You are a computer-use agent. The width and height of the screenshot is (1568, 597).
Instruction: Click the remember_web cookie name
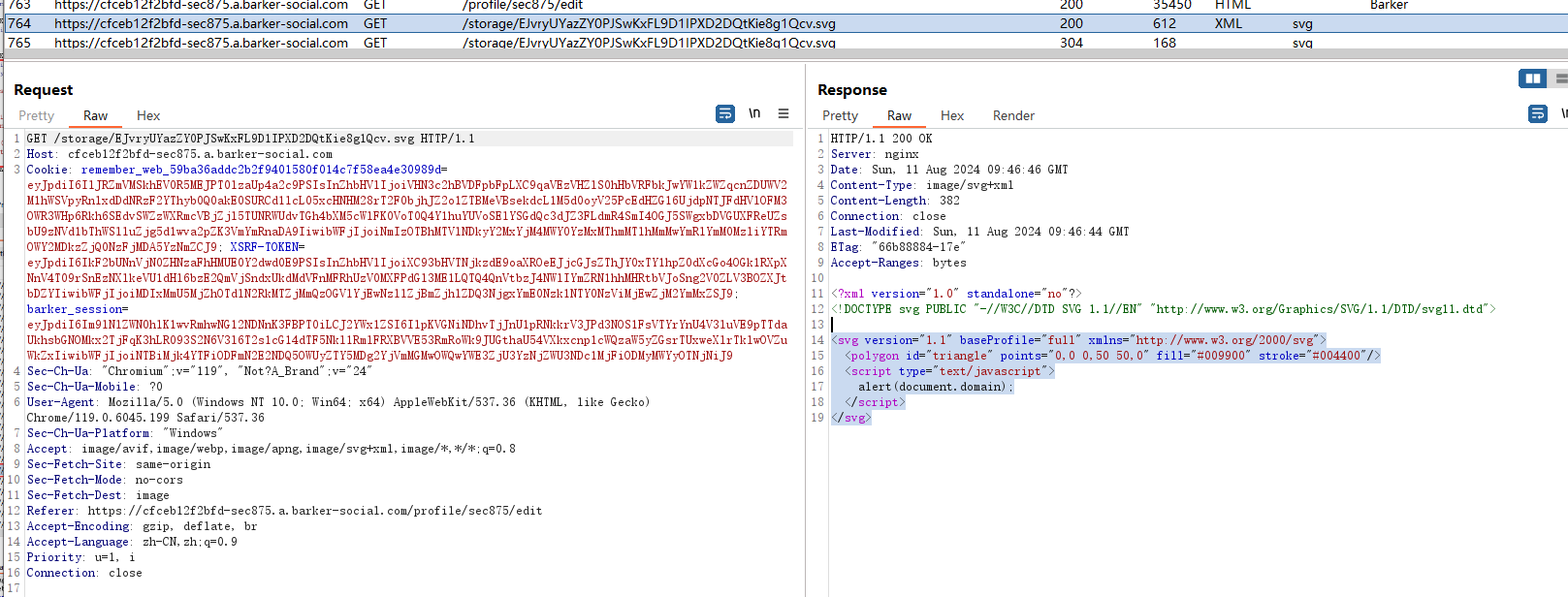tap(261, 170)
